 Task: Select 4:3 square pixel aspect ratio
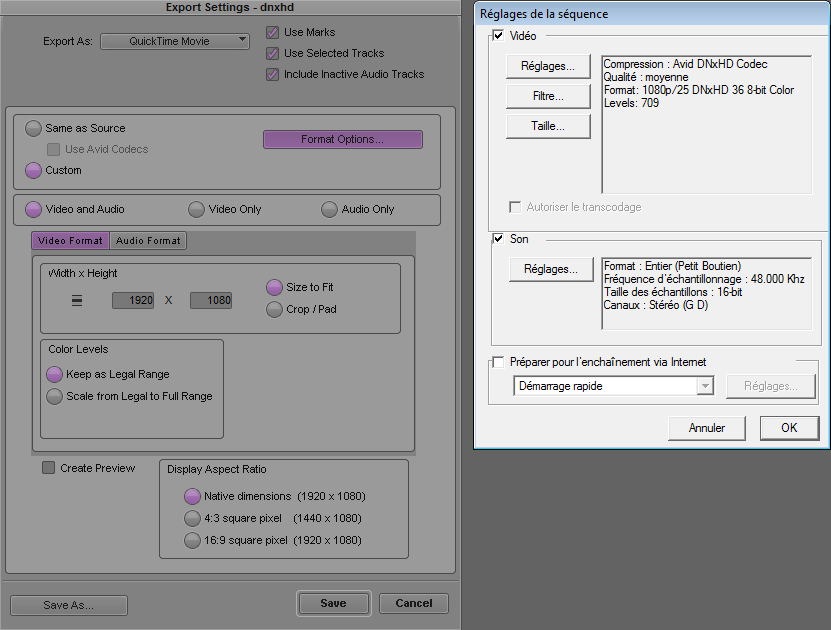tap(193, 519)
